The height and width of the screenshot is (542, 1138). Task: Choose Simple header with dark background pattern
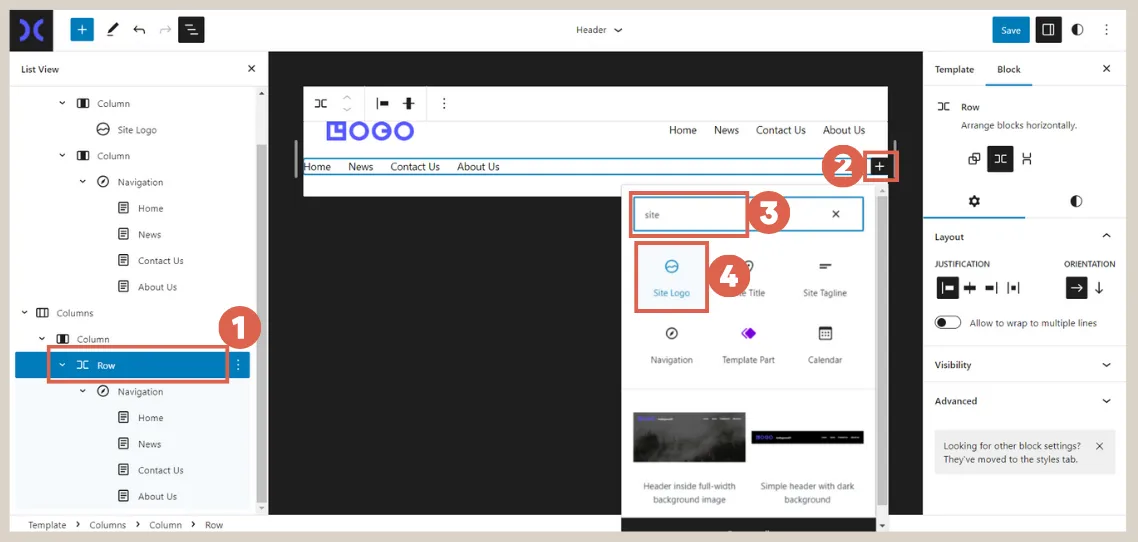[807, 459]
